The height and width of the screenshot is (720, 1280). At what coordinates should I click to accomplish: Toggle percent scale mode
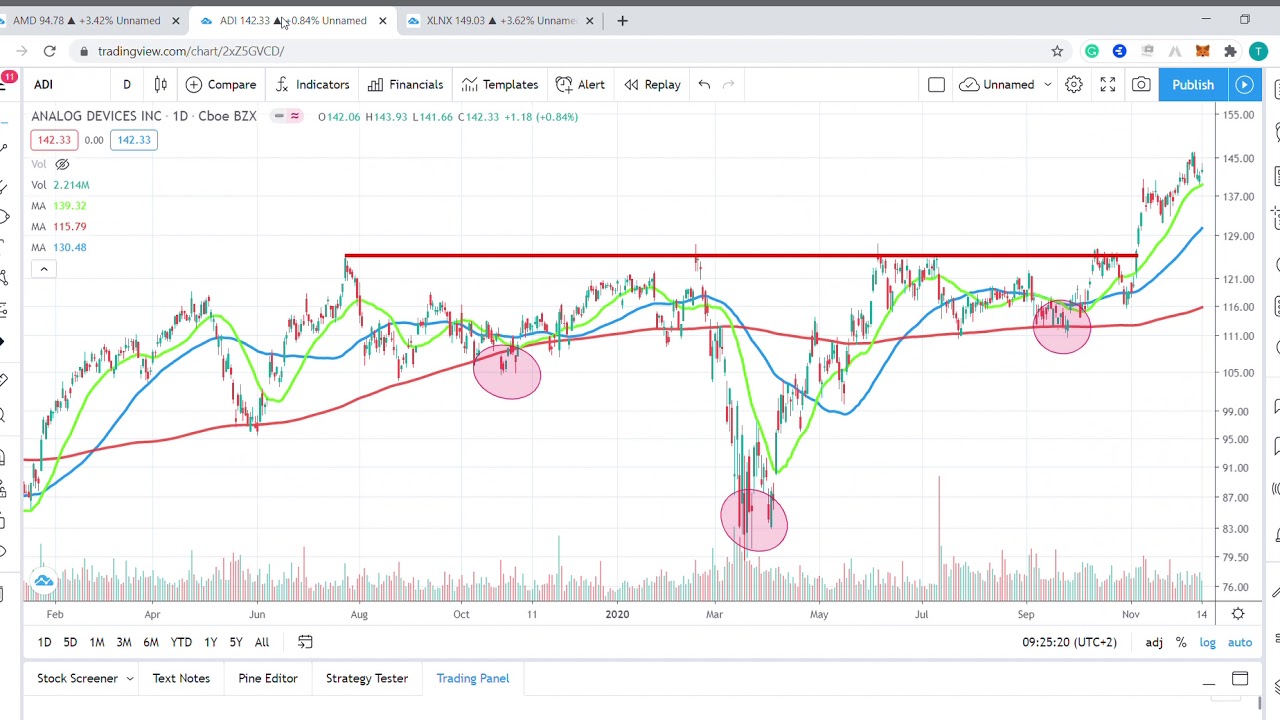[x=1181, y=642]
